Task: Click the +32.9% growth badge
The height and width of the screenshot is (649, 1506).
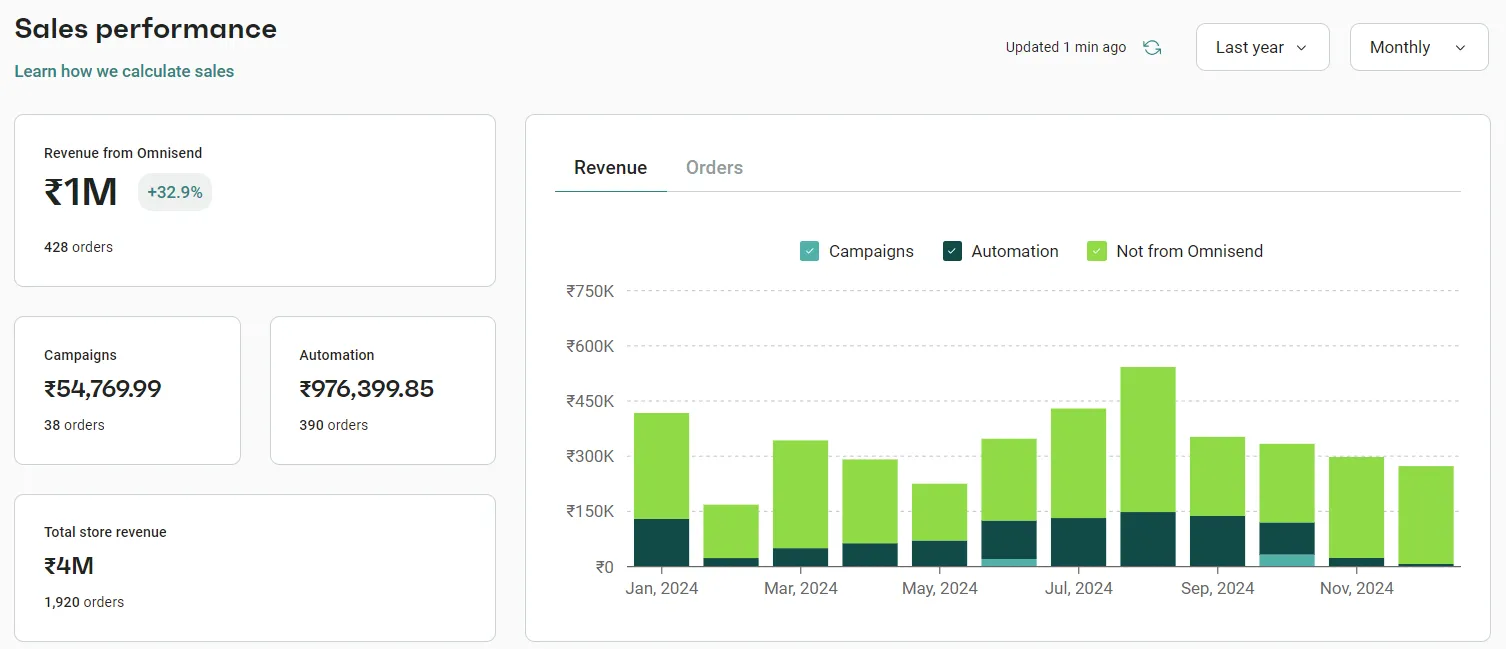Action: point(175,192)
